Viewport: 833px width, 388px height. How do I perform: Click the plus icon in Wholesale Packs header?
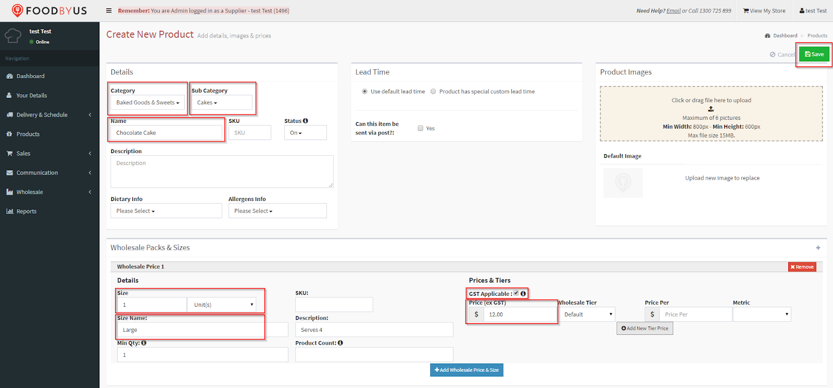[818, 248]
